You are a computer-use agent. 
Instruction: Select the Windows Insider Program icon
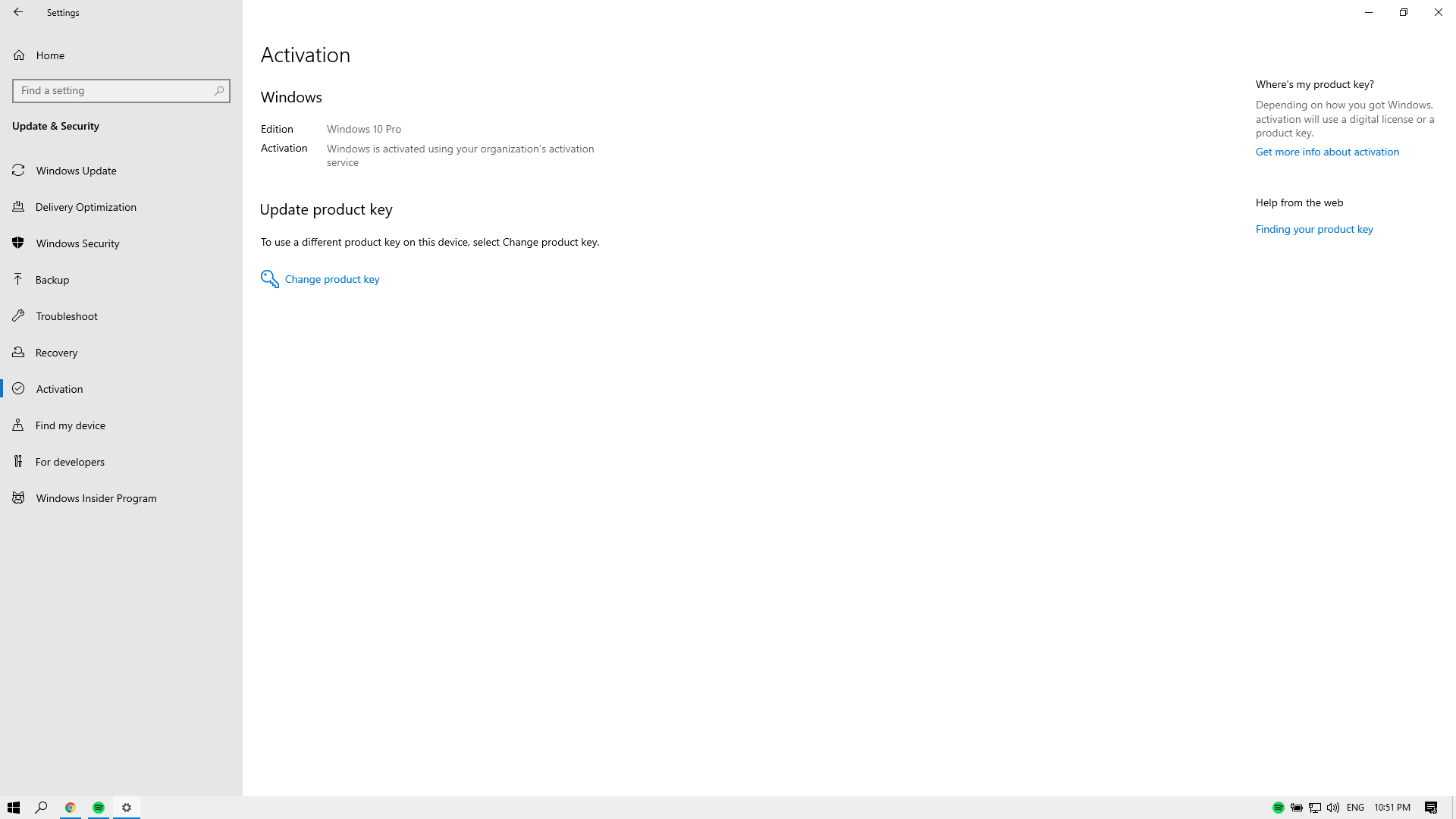[x=18, y=497]
